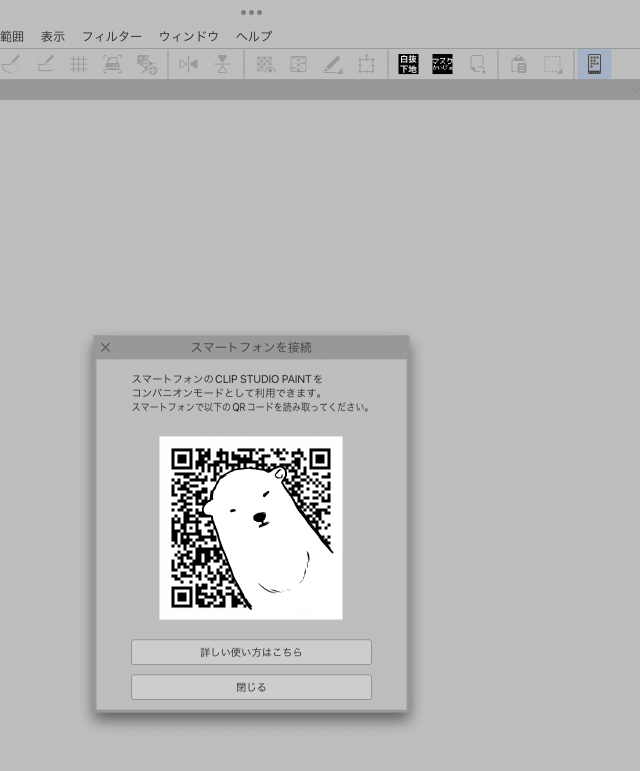Click the page with curved arrow icon

point(478,64)
